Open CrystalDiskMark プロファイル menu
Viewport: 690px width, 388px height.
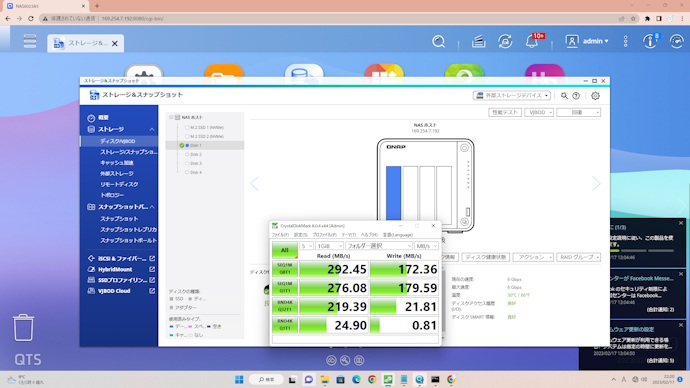click(324, 235)
